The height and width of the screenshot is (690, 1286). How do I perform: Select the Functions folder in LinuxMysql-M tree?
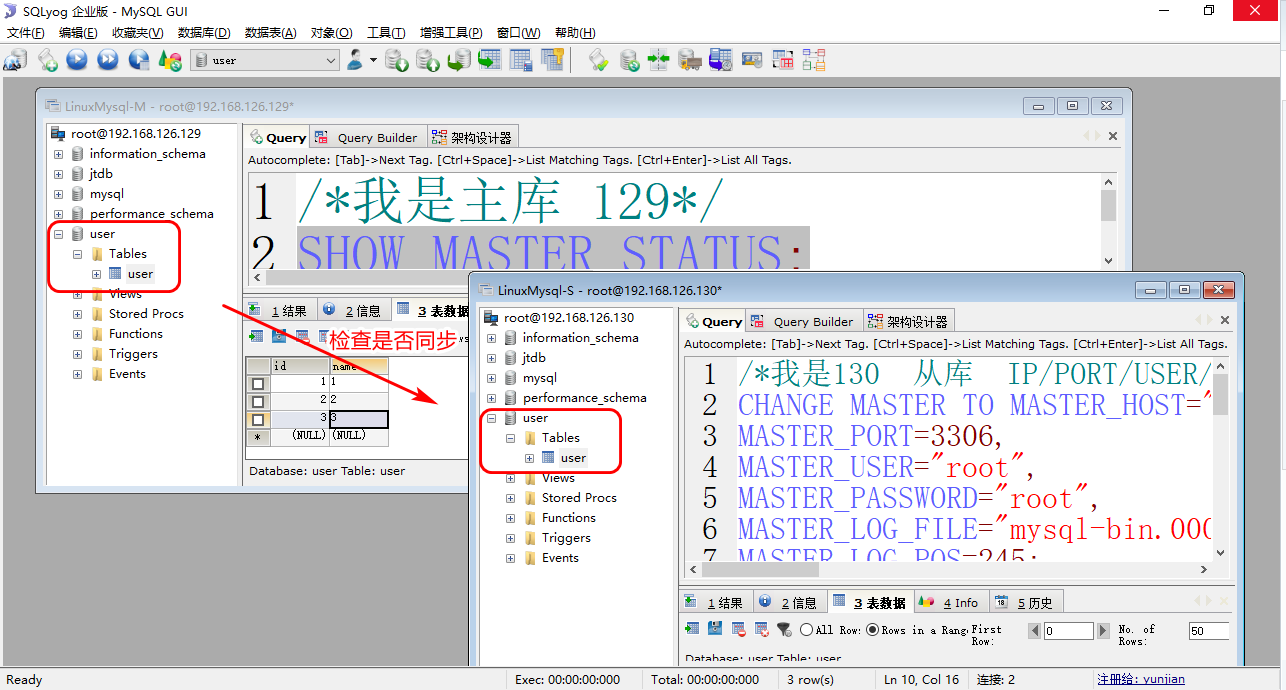[x=136, y=334]
